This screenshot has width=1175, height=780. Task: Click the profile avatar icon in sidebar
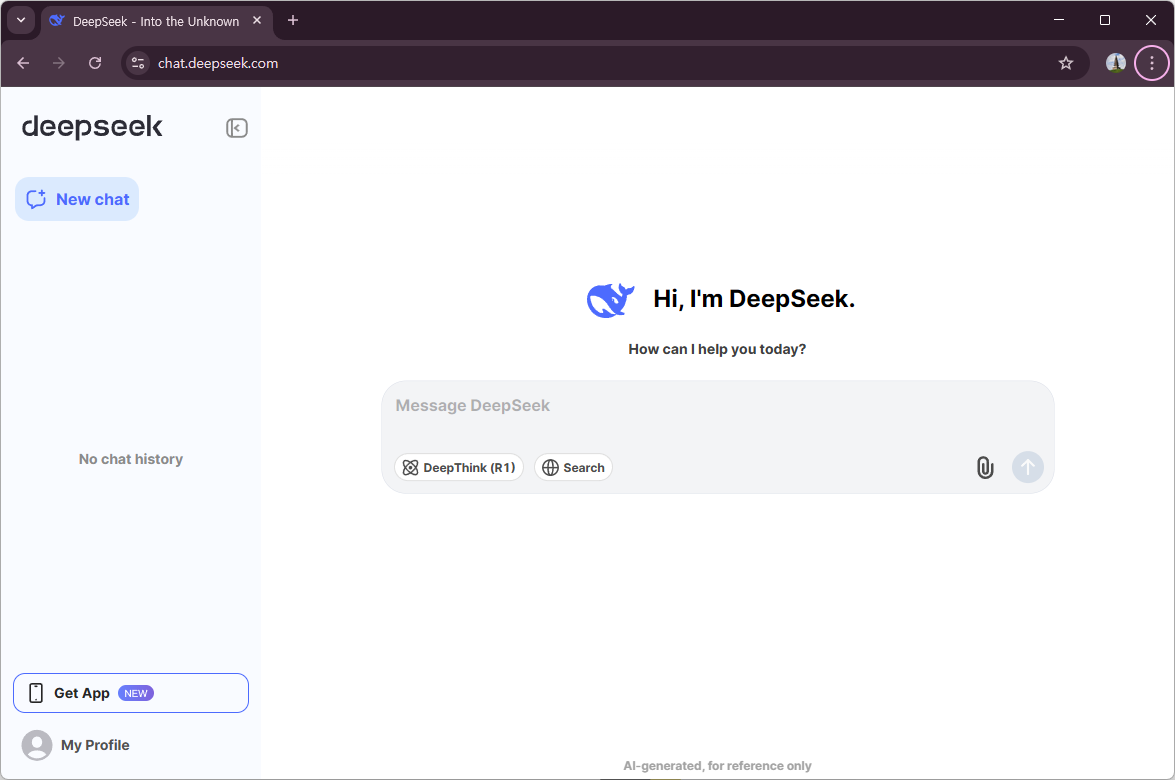[37, 746]
